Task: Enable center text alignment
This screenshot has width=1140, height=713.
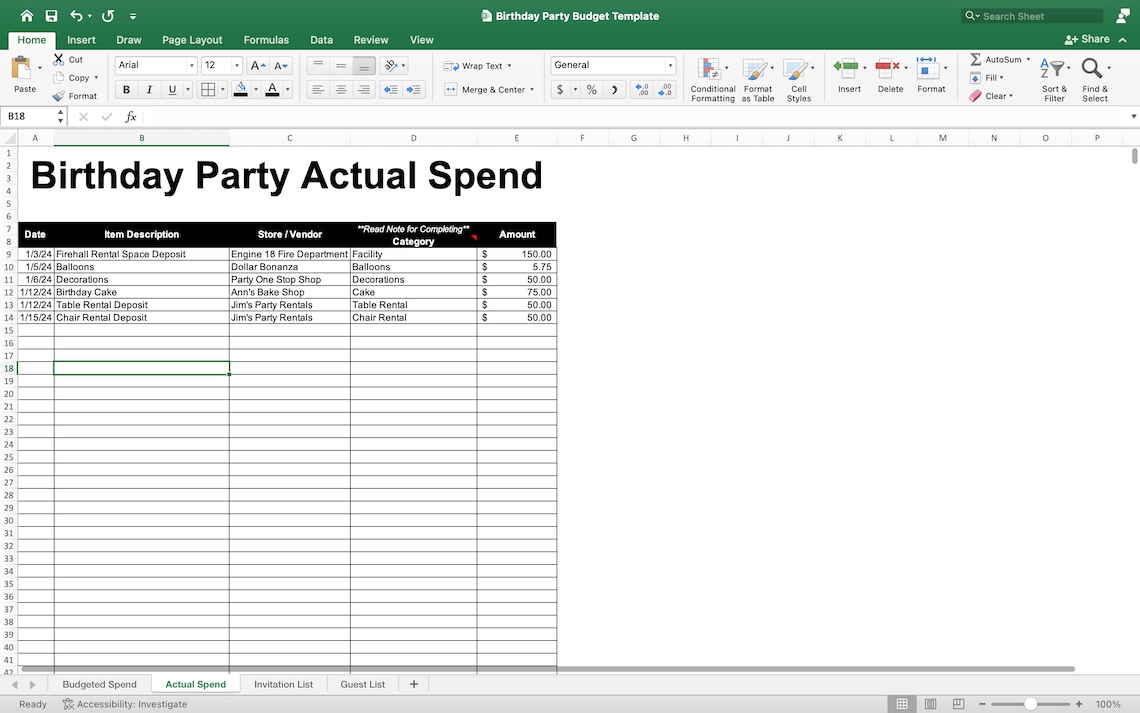Action: [x=339, y=89]
